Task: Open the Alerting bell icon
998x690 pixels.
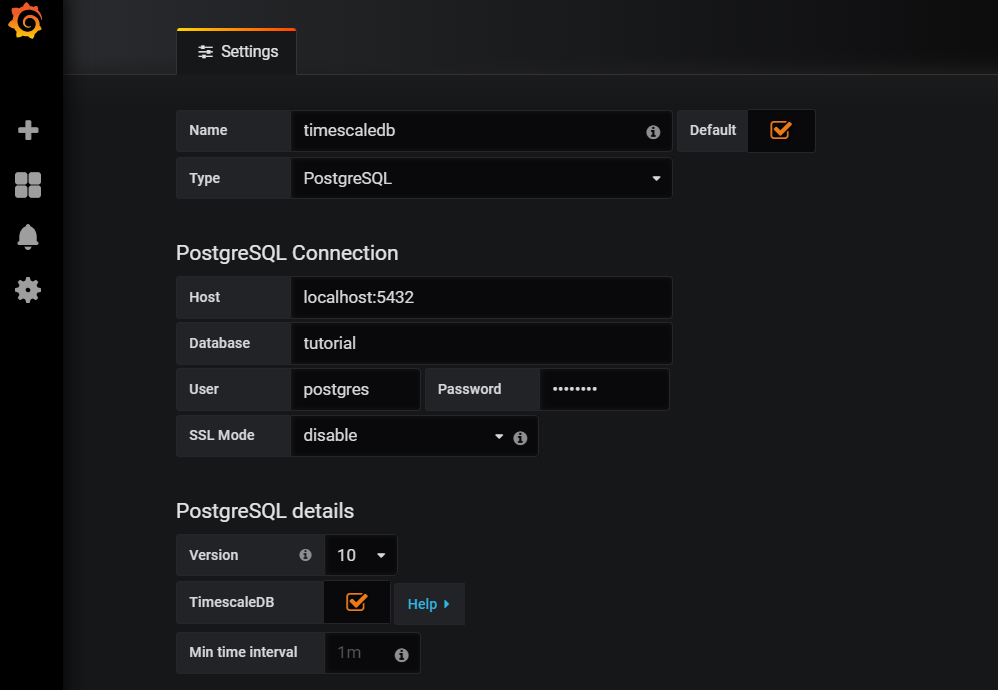Action: pyautogui.click(x=28, y=237)
